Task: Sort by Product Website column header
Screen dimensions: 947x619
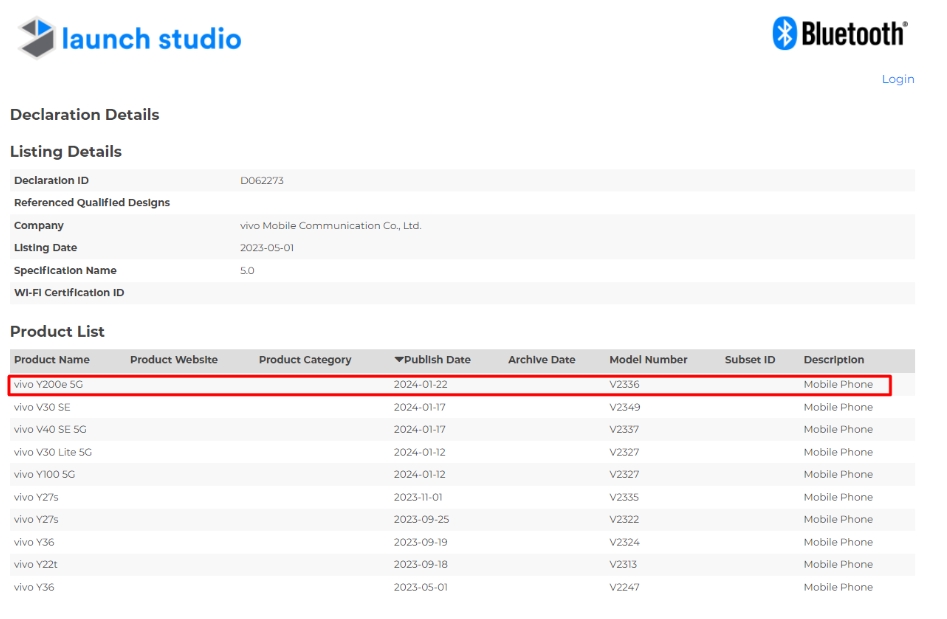Action: coord(174,360)
